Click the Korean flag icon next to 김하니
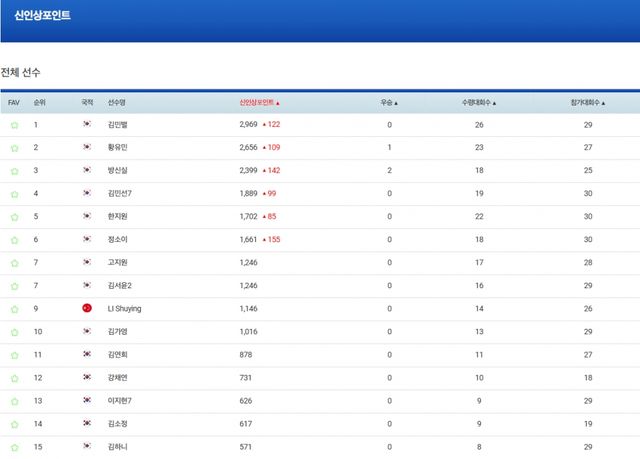 87,447
